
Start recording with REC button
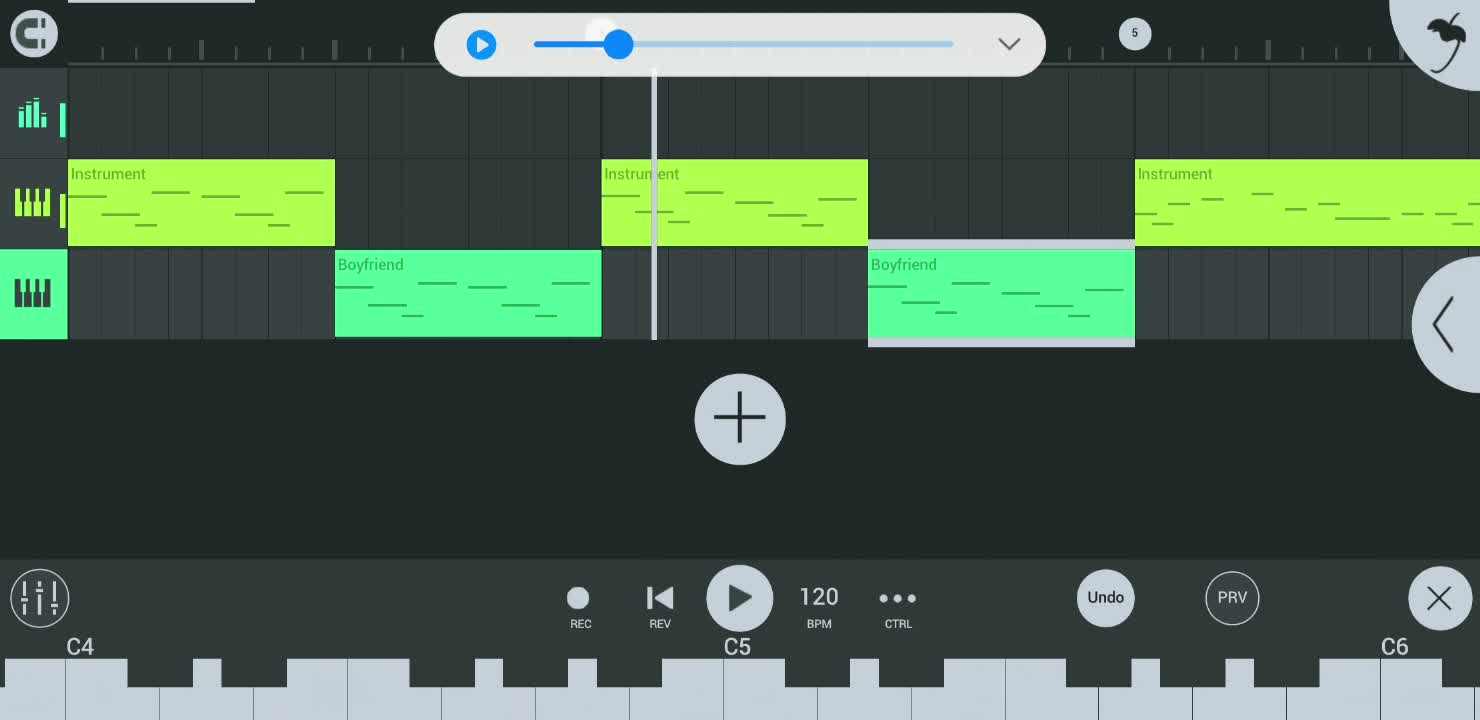tap(579, 606)
